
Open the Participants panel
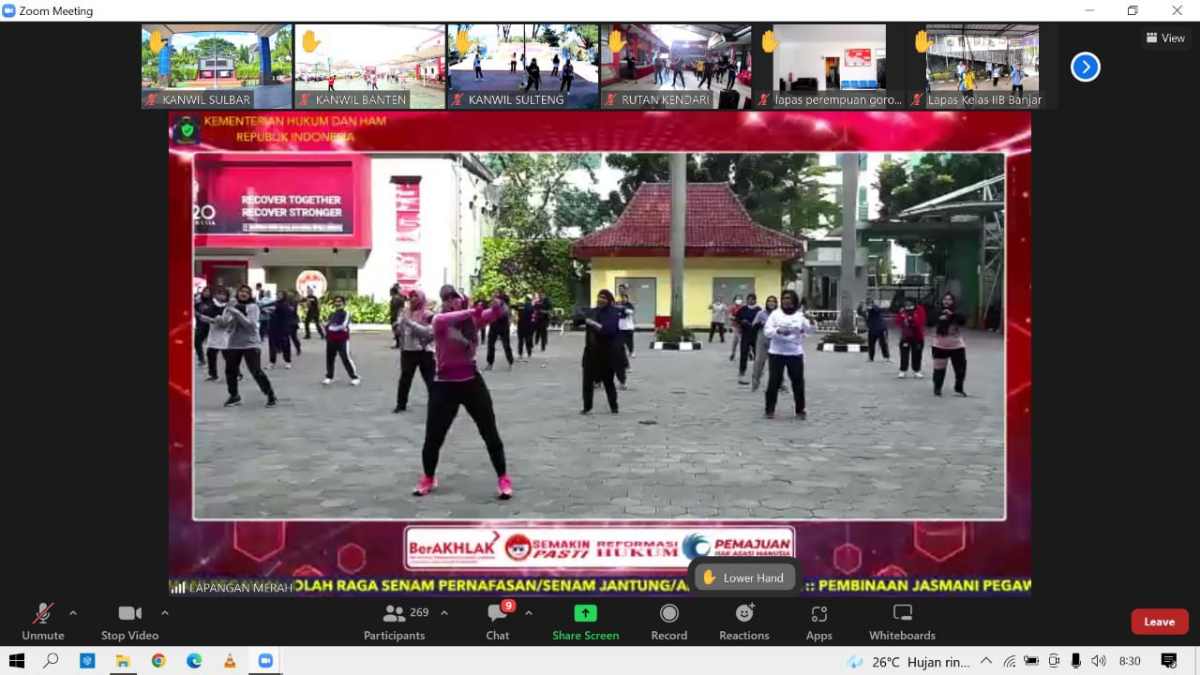[x=395, y=621]
